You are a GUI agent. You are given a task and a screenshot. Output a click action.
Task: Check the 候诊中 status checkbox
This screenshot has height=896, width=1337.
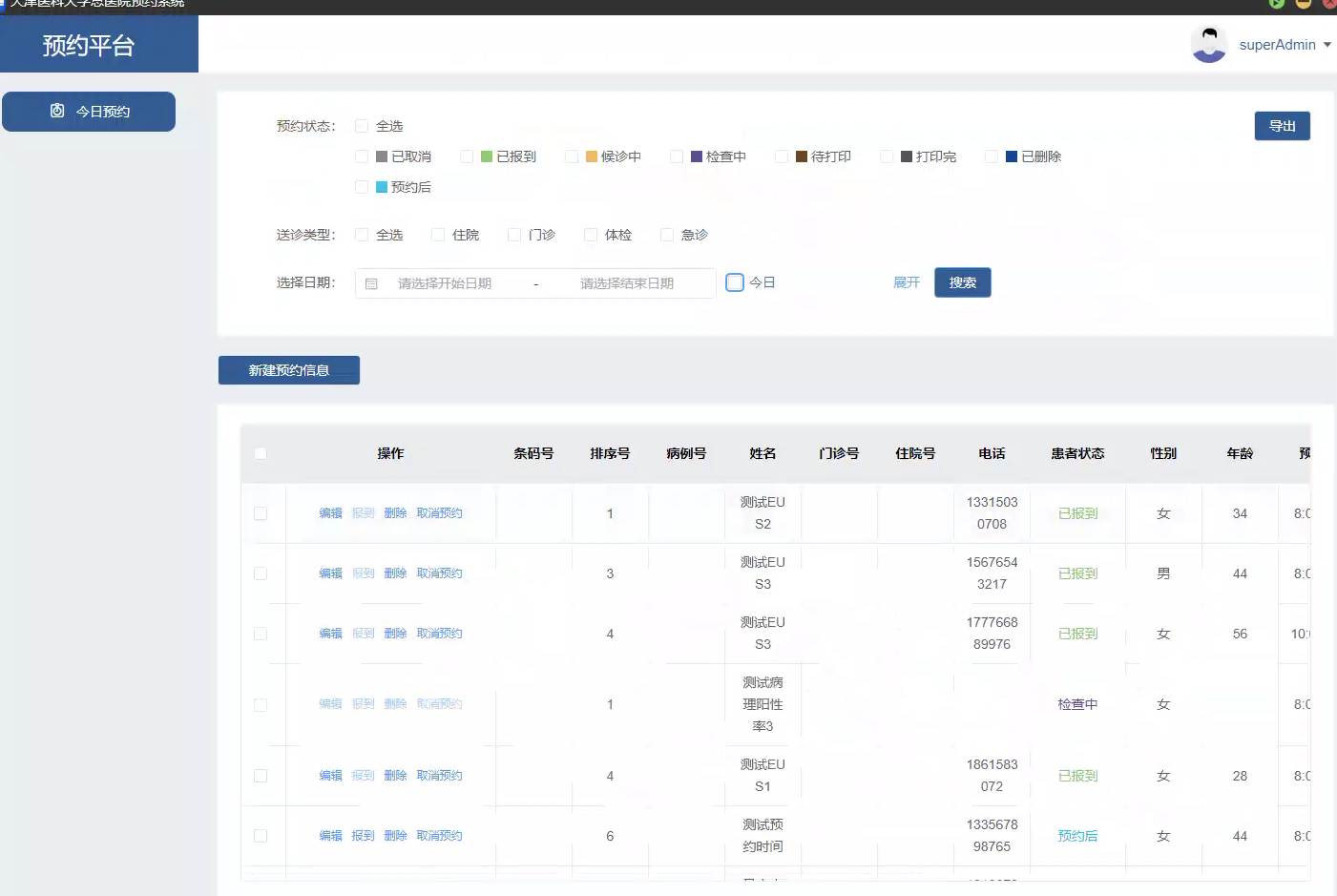coord(572,156)
